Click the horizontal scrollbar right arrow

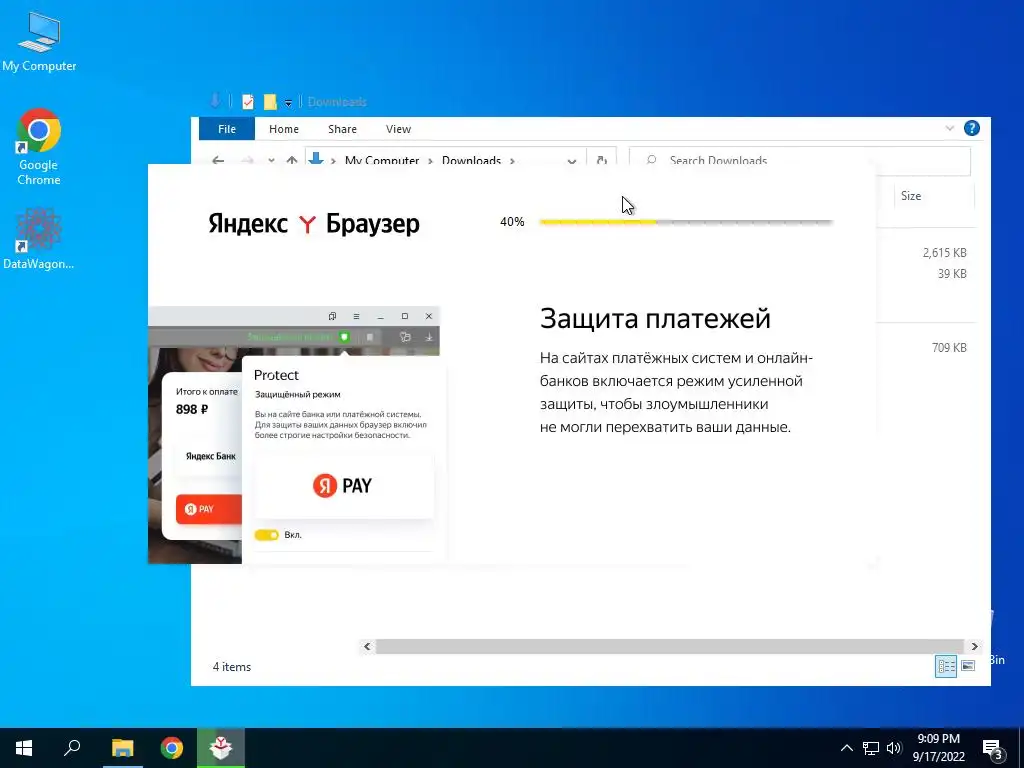click(x=974, y=647)
